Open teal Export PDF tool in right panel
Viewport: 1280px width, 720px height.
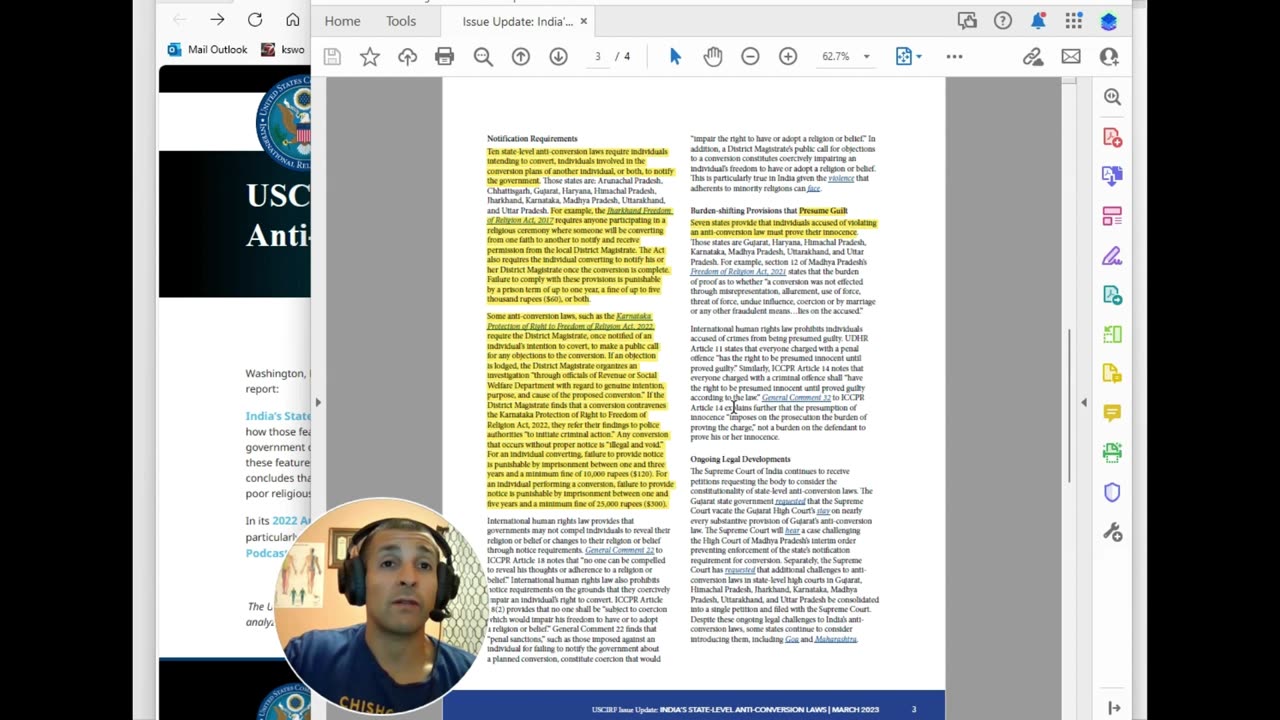(x=1112, y=295)
